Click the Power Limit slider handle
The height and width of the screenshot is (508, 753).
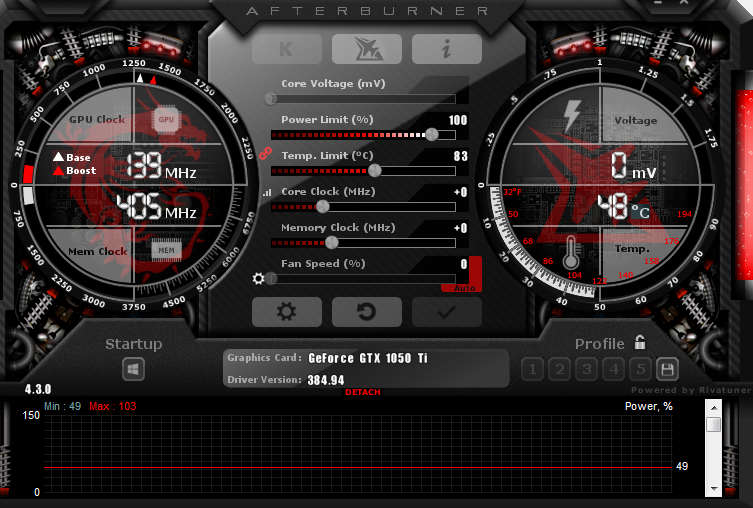(x=432, y=134)
